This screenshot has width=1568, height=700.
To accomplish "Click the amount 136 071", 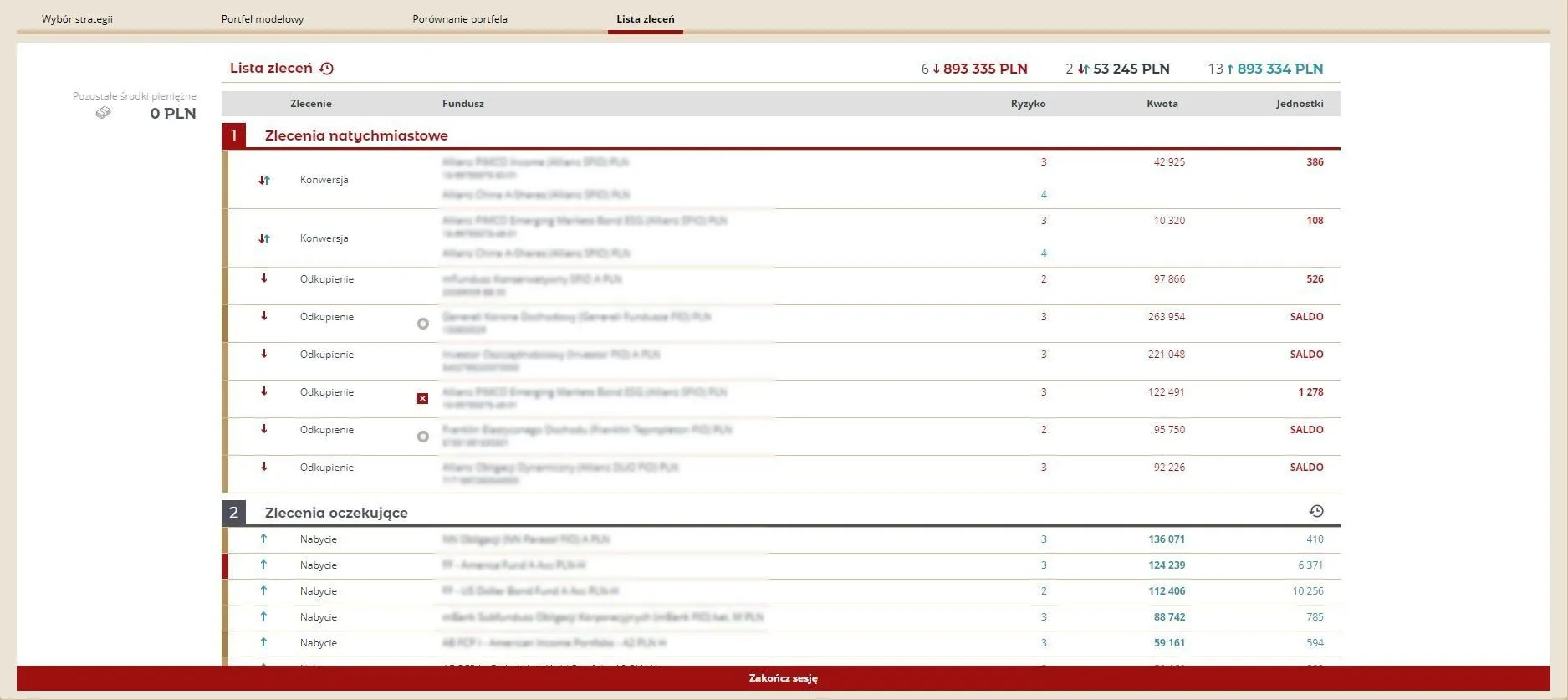I will point(1167,539).
